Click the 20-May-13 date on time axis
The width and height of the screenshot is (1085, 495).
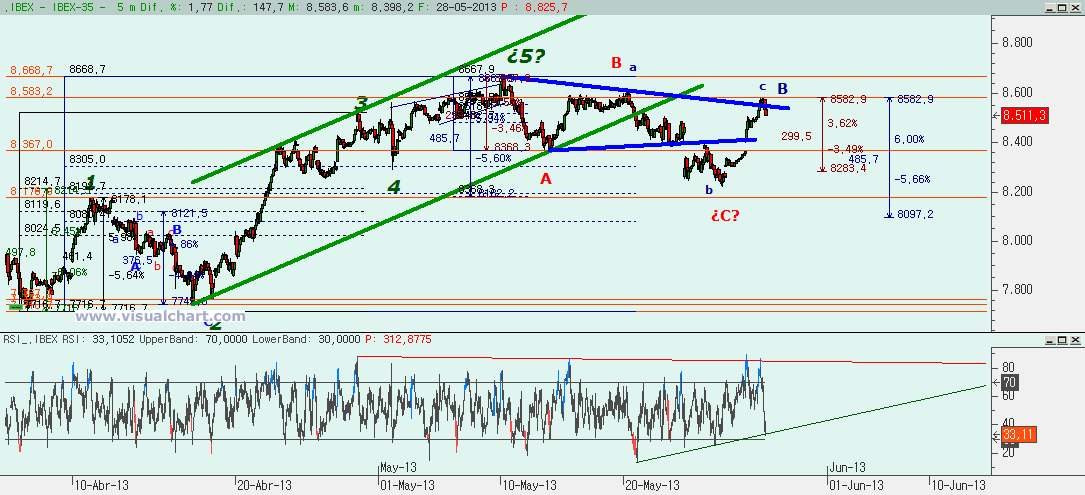(653, 485)
